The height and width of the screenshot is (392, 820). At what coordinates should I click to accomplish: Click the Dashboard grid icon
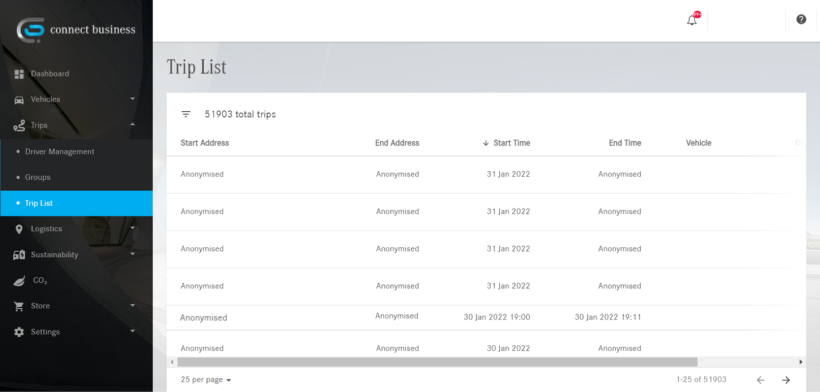[x=19, y=74]
